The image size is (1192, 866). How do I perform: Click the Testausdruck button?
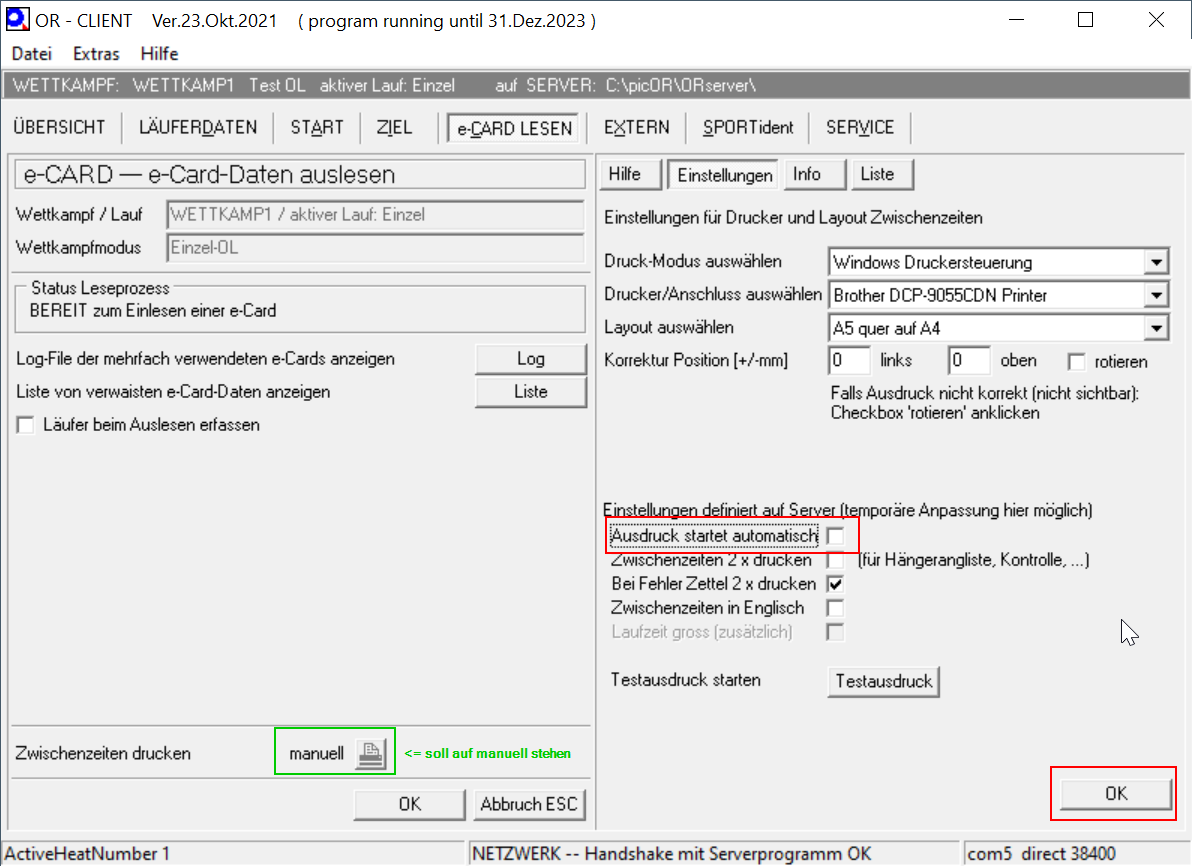(x=884, y=681)
